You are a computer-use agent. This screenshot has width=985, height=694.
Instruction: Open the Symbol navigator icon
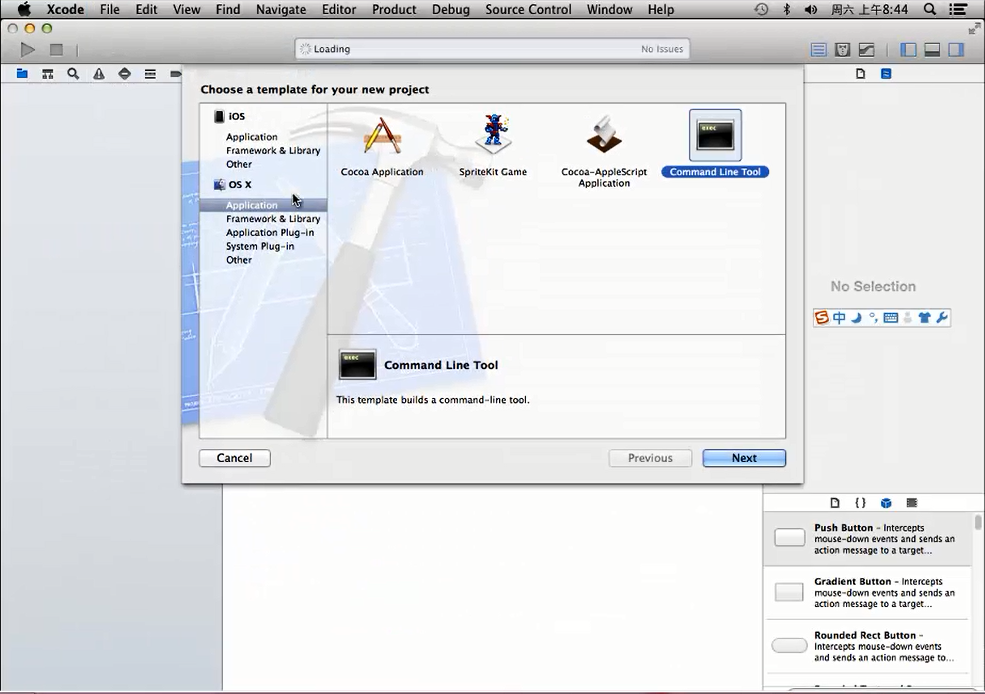[48, 73]
